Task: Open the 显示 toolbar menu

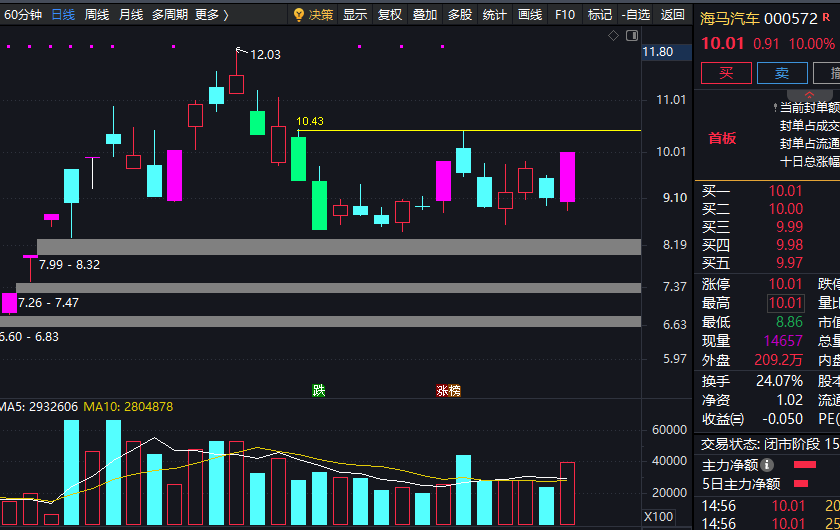Action: coord(355,14)
